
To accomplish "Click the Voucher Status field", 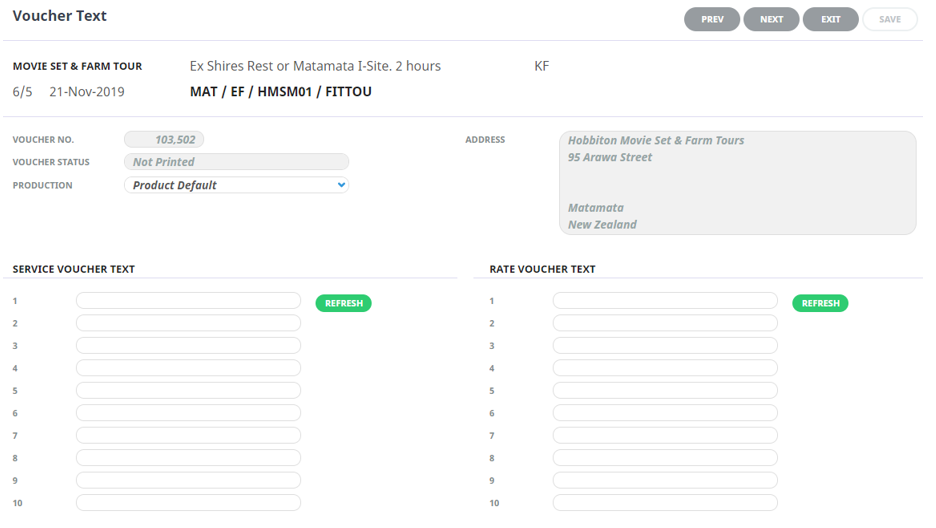I will (x=236, y=162).
